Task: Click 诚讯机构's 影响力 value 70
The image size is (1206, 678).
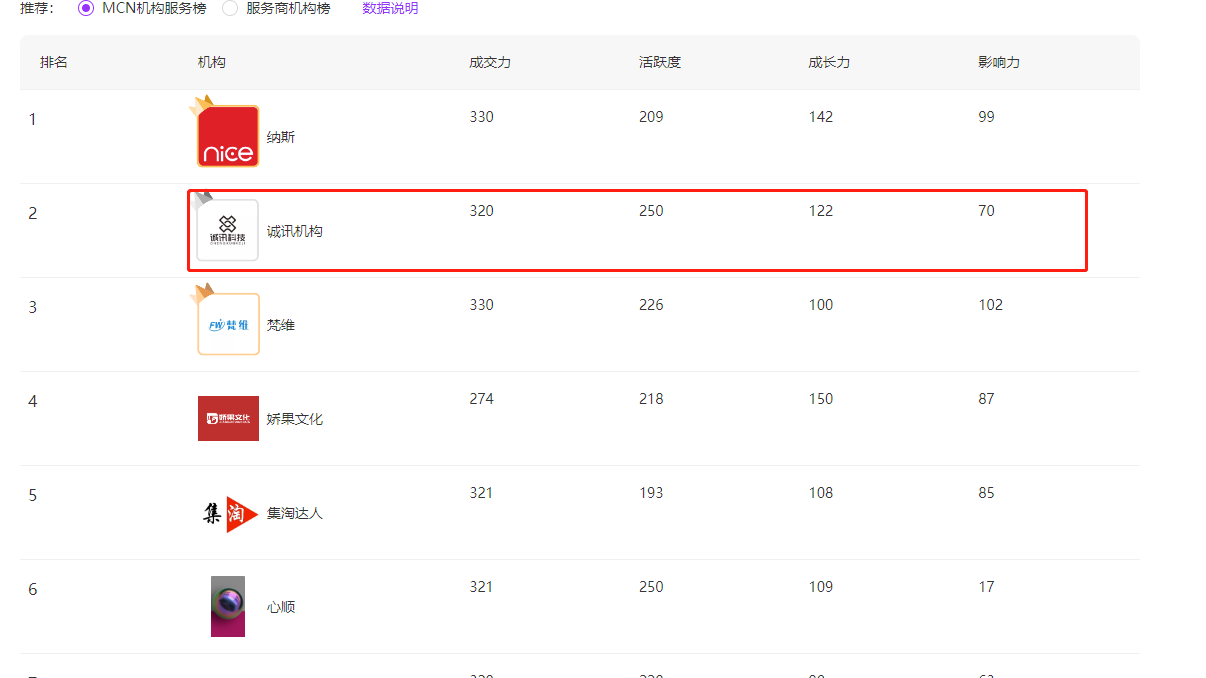Action: 987,211
